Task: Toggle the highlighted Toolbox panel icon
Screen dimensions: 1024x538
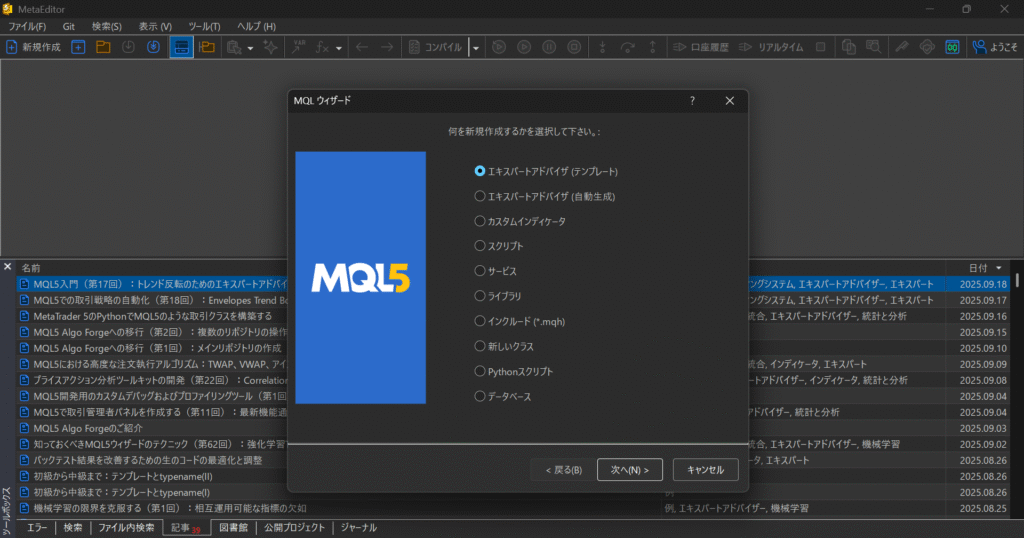Action: [x=182, y=47]
